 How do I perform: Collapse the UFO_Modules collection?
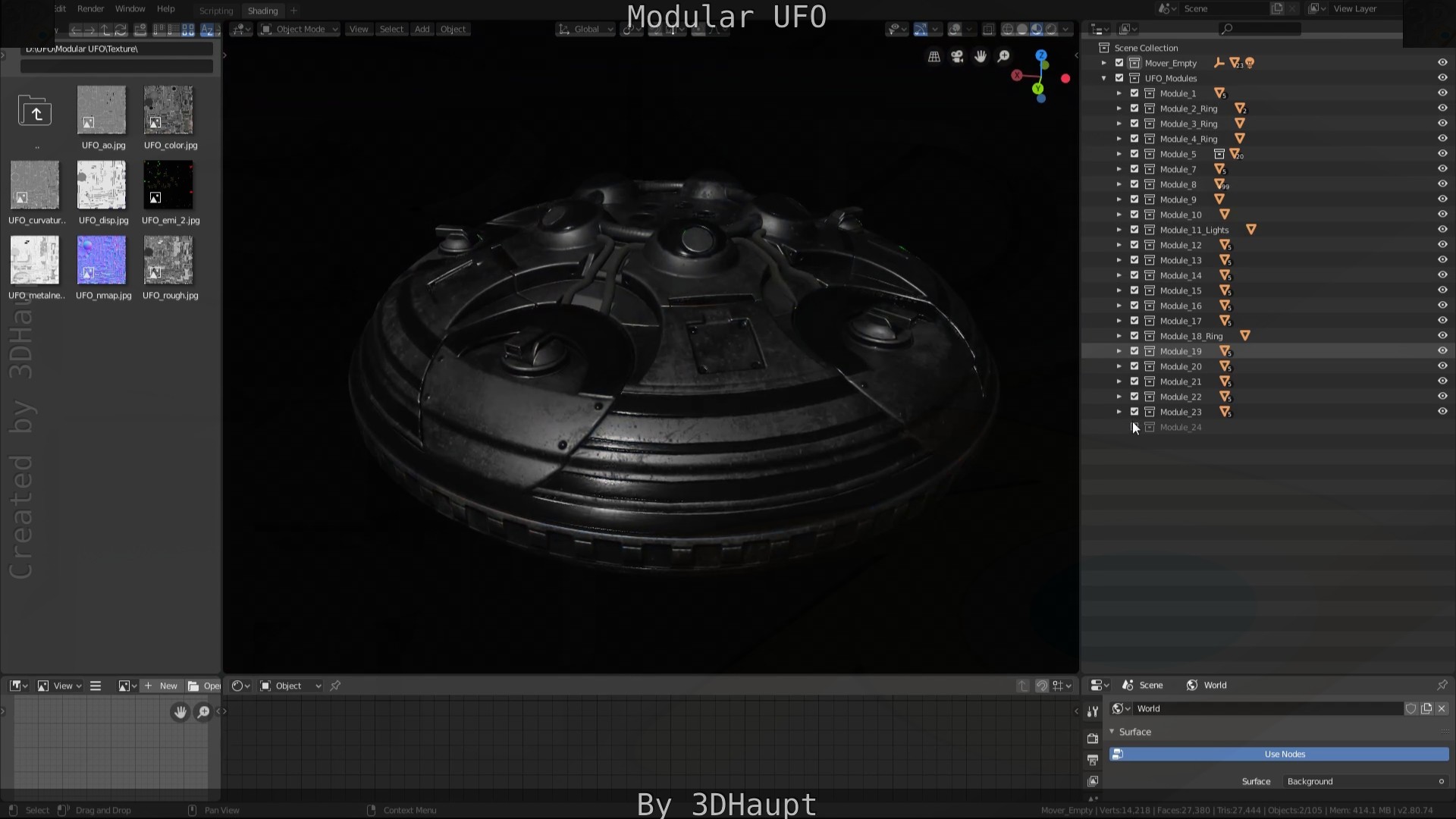1104,78
